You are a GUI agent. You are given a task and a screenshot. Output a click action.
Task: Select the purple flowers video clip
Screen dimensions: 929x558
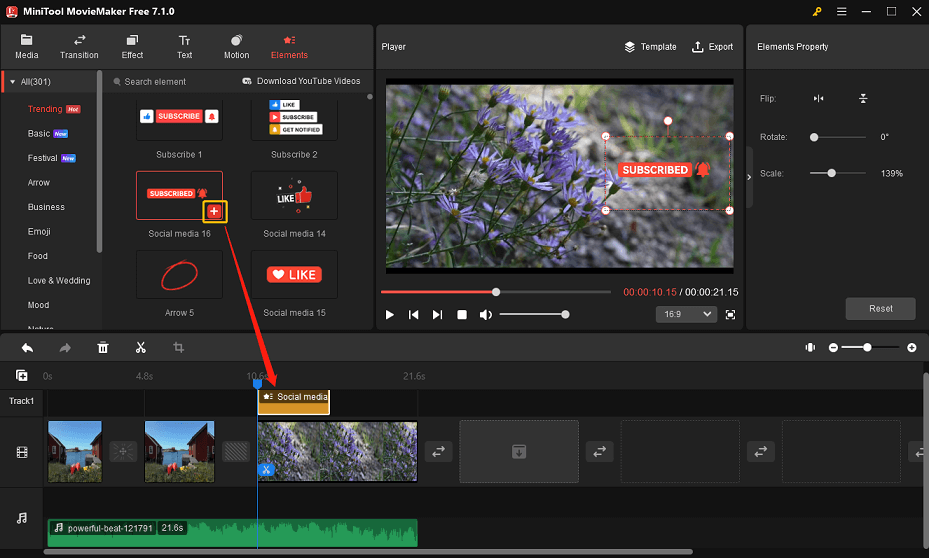pos(338,451)
